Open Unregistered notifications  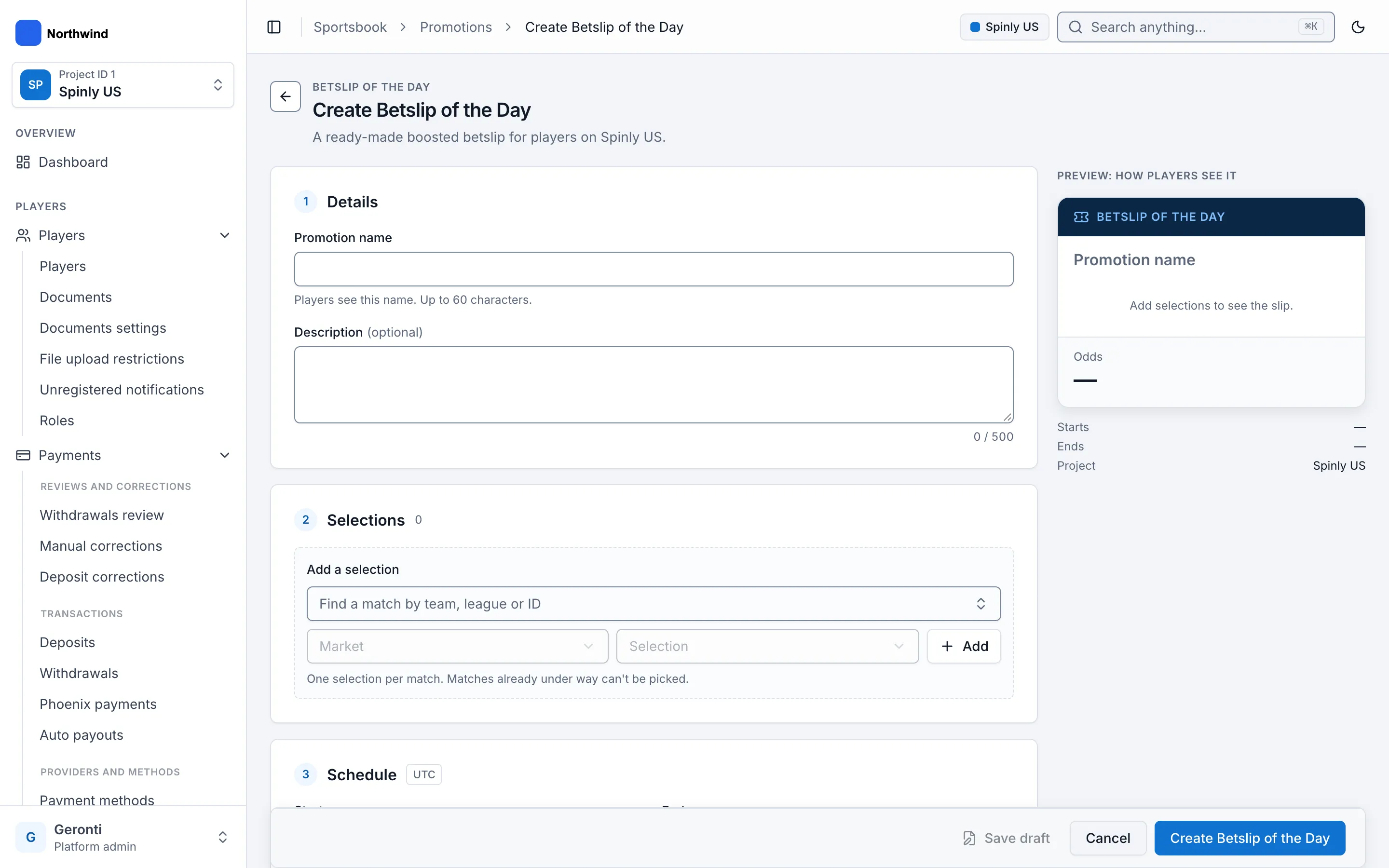pyautogui.click(x=122, y=390)
